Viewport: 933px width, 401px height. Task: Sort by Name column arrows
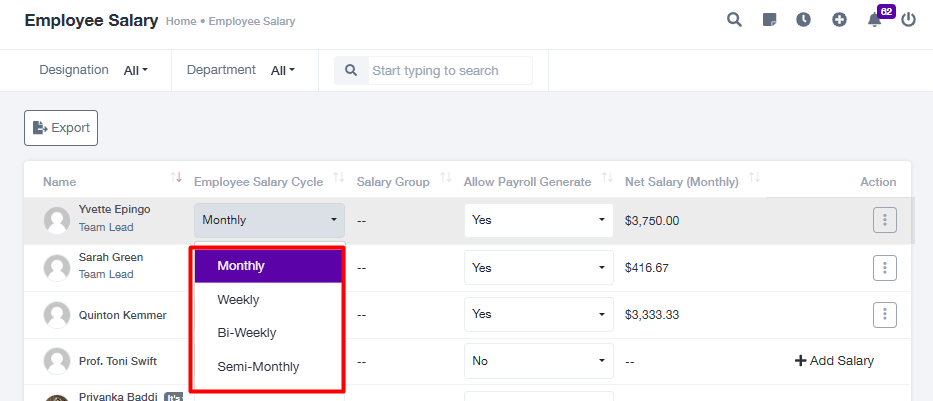point(176,177)
